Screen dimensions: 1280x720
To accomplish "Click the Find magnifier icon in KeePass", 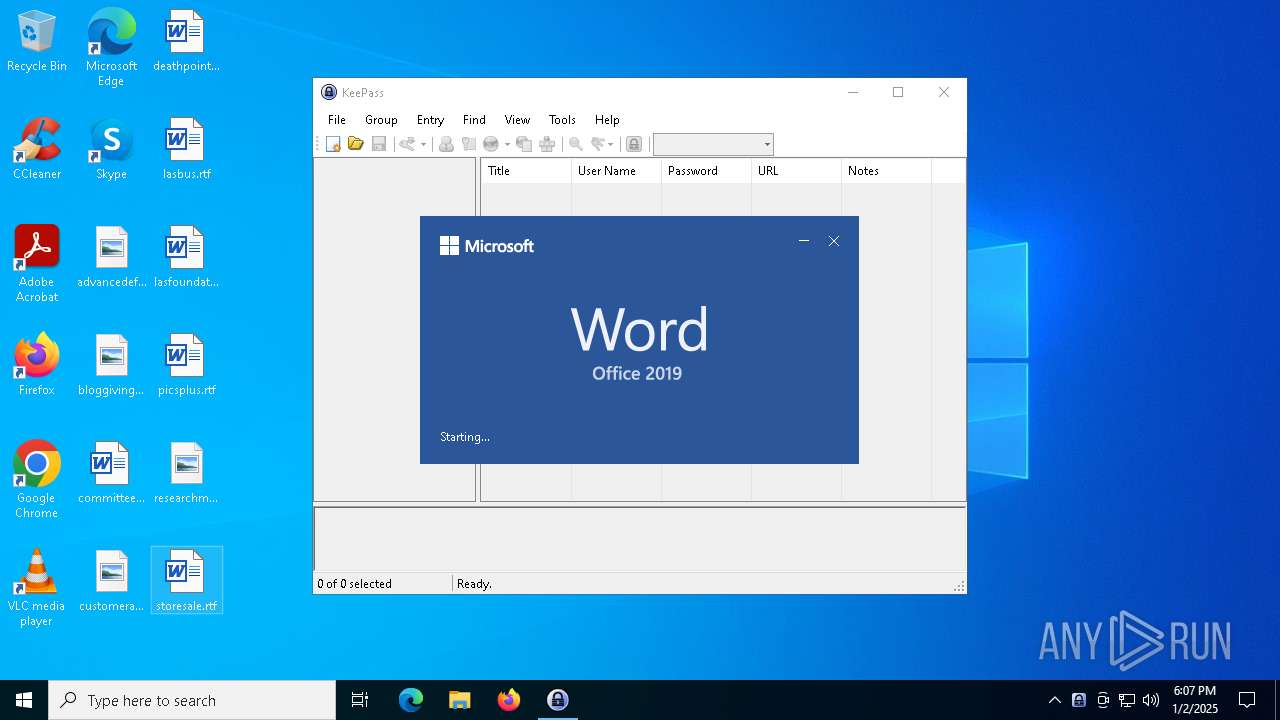I will click(x=576, y=144).
